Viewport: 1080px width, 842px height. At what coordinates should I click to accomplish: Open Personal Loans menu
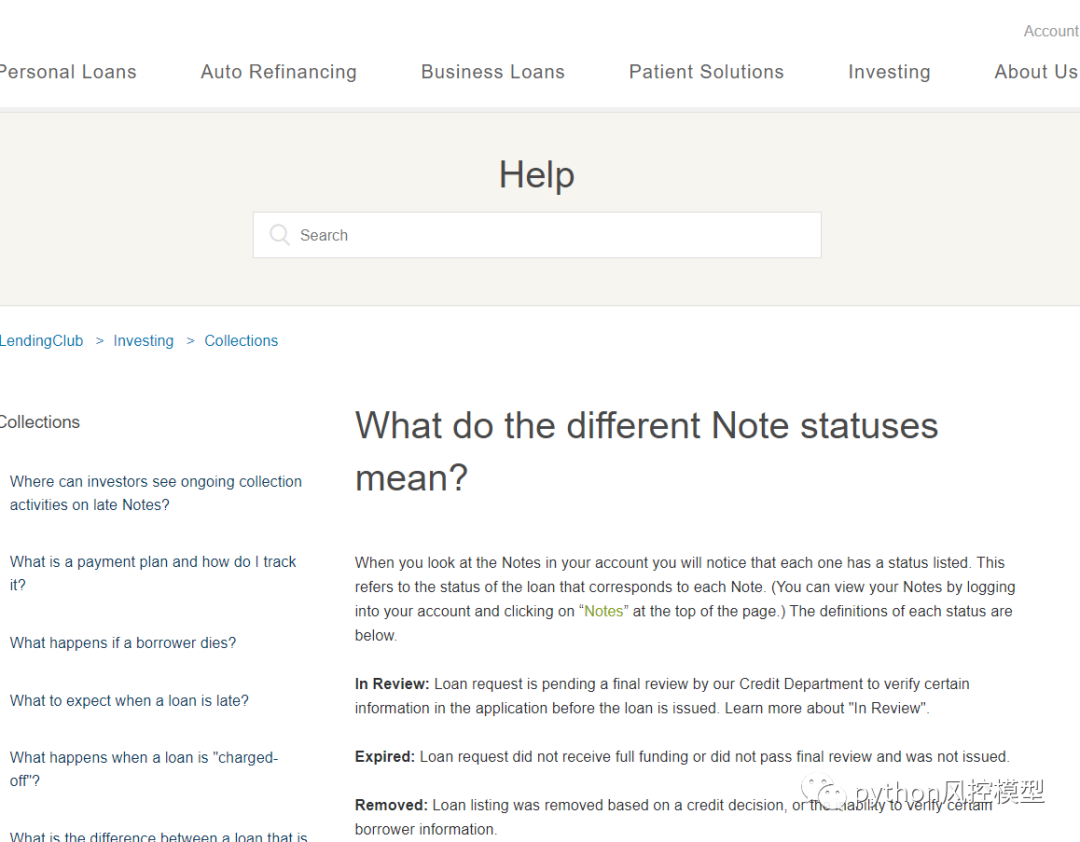(x=68, y=72)
